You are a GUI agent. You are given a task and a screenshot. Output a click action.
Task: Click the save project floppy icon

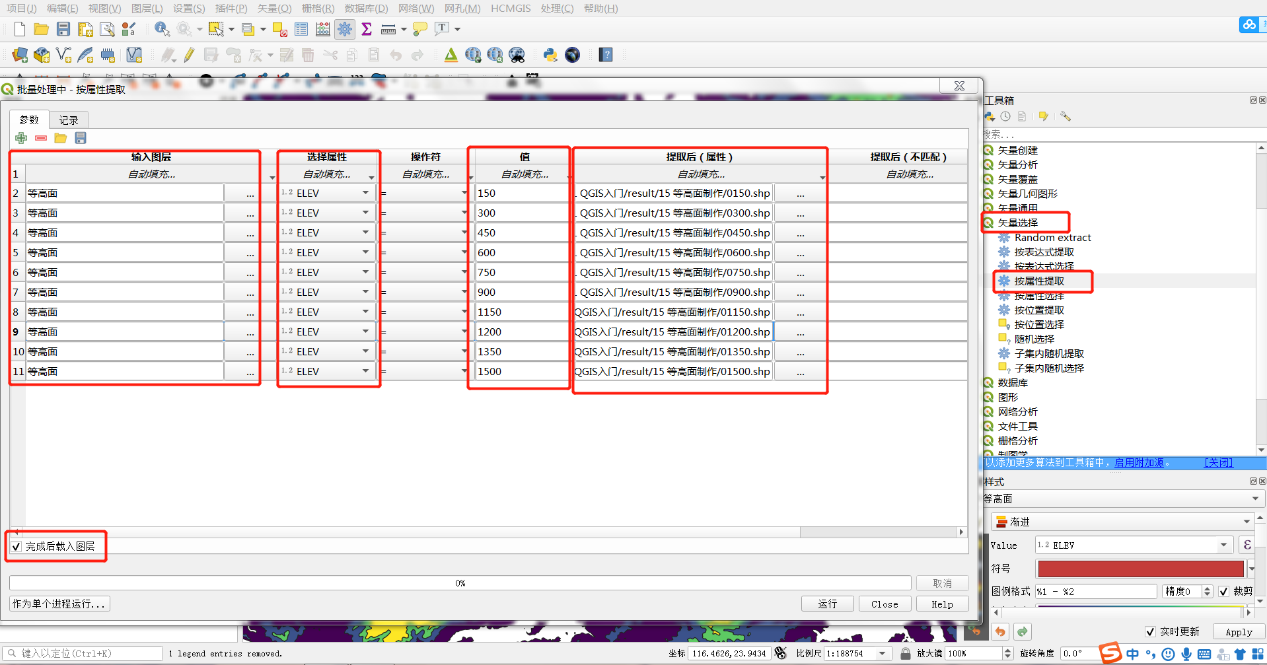point(63,29)
